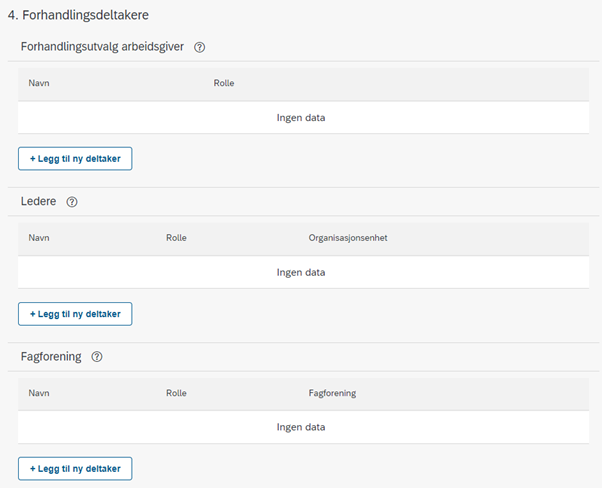The image size is (602, 488).
Task: Click 'Forhandlingsutvalg arbeidsgiver' heading text
Action: 102,47
